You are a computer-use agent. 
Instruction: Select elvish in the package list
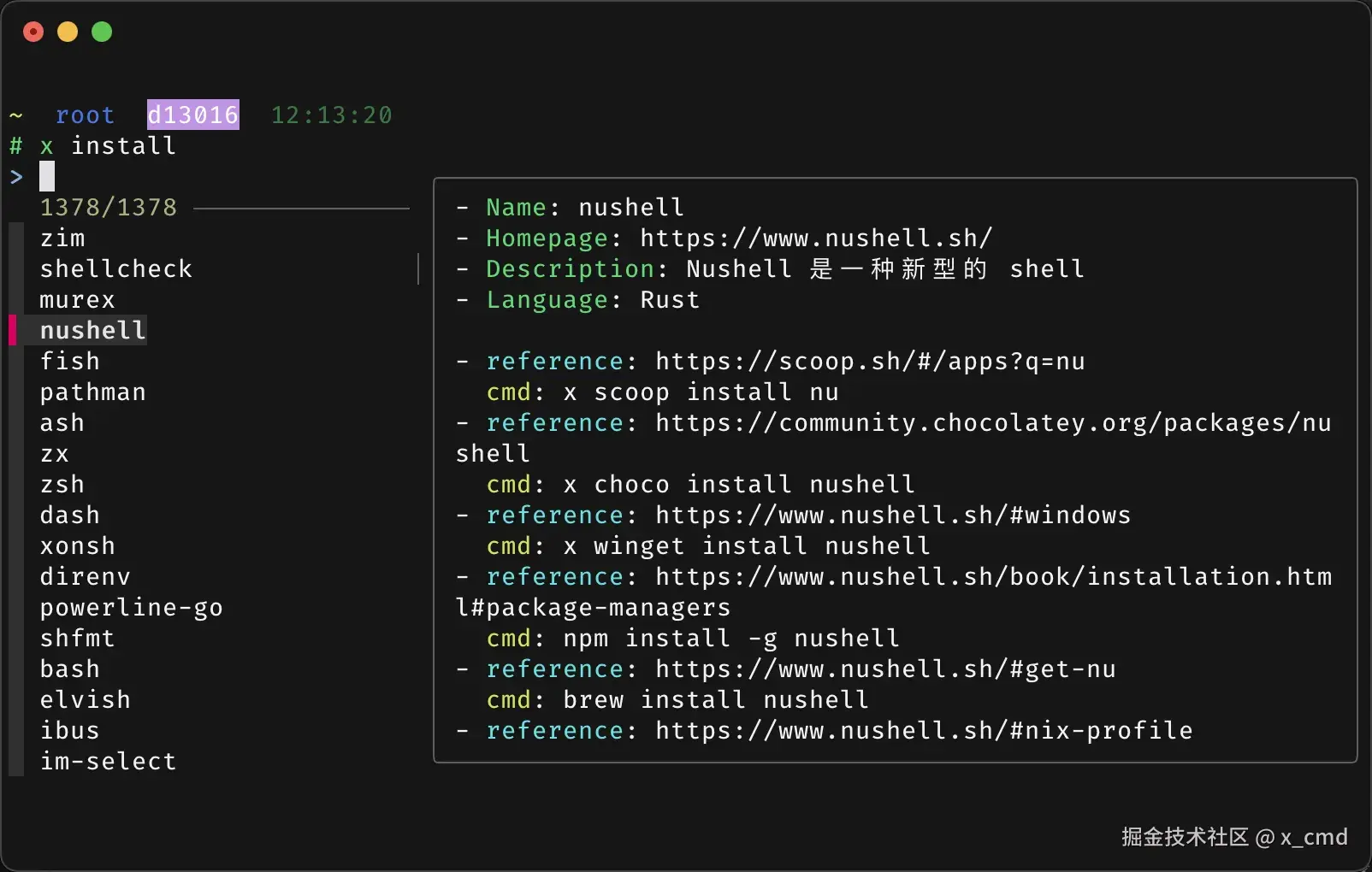pos(85,699)
